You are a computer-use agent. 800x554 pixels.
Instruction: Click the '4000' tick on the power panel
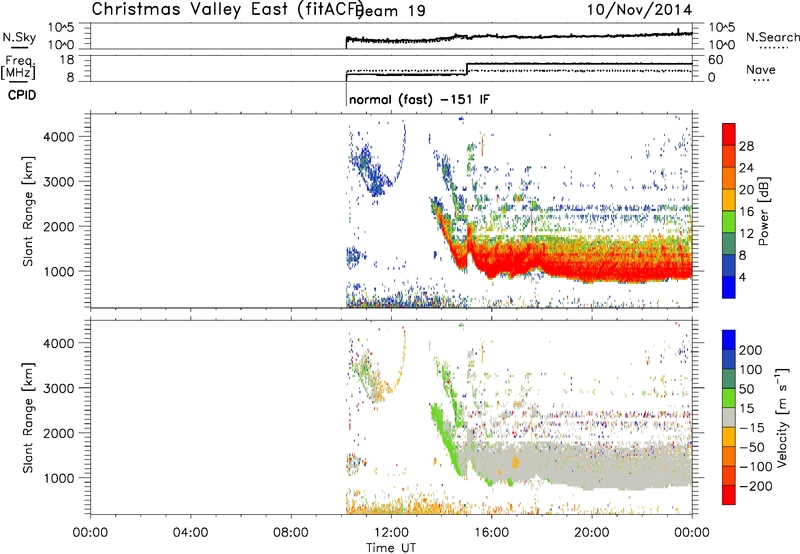(x=59, y=137)
